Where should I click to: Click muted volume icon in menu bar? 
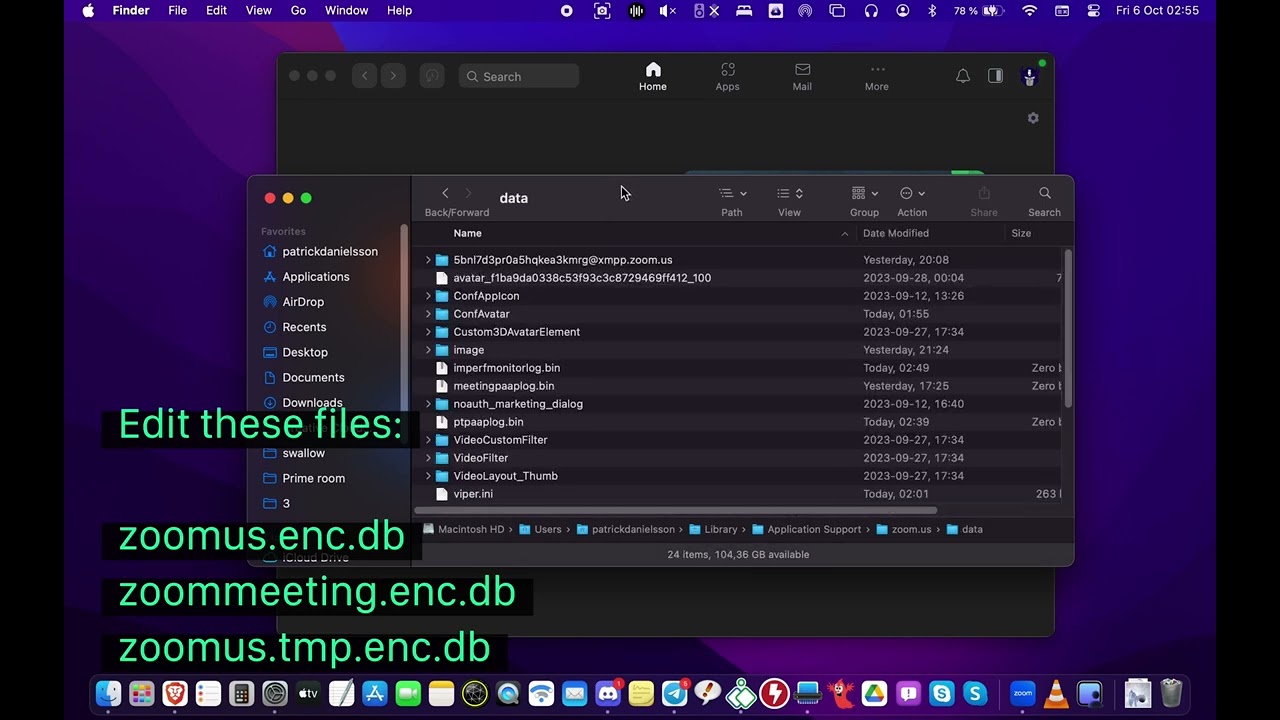pyautogui.click(x=667, y=10)
